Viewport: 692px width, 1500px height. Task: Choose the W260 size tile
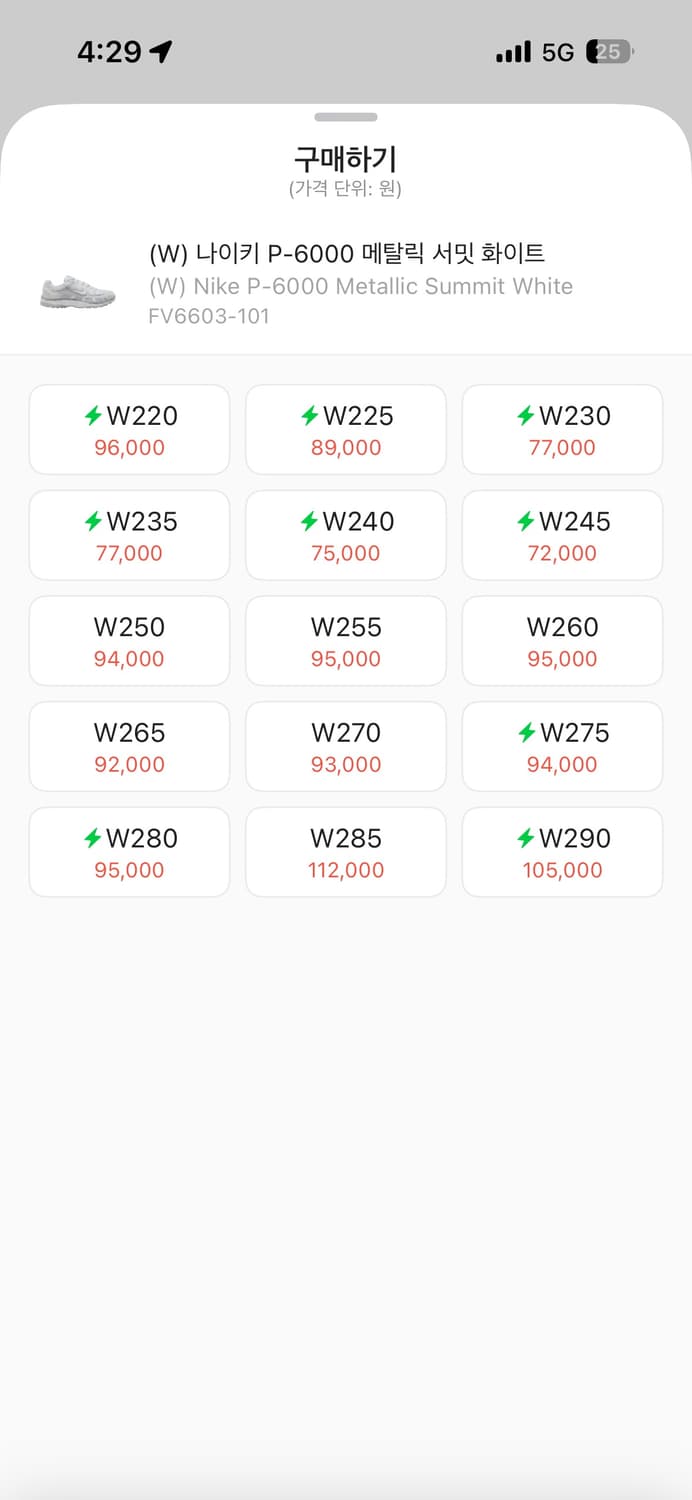562,641
